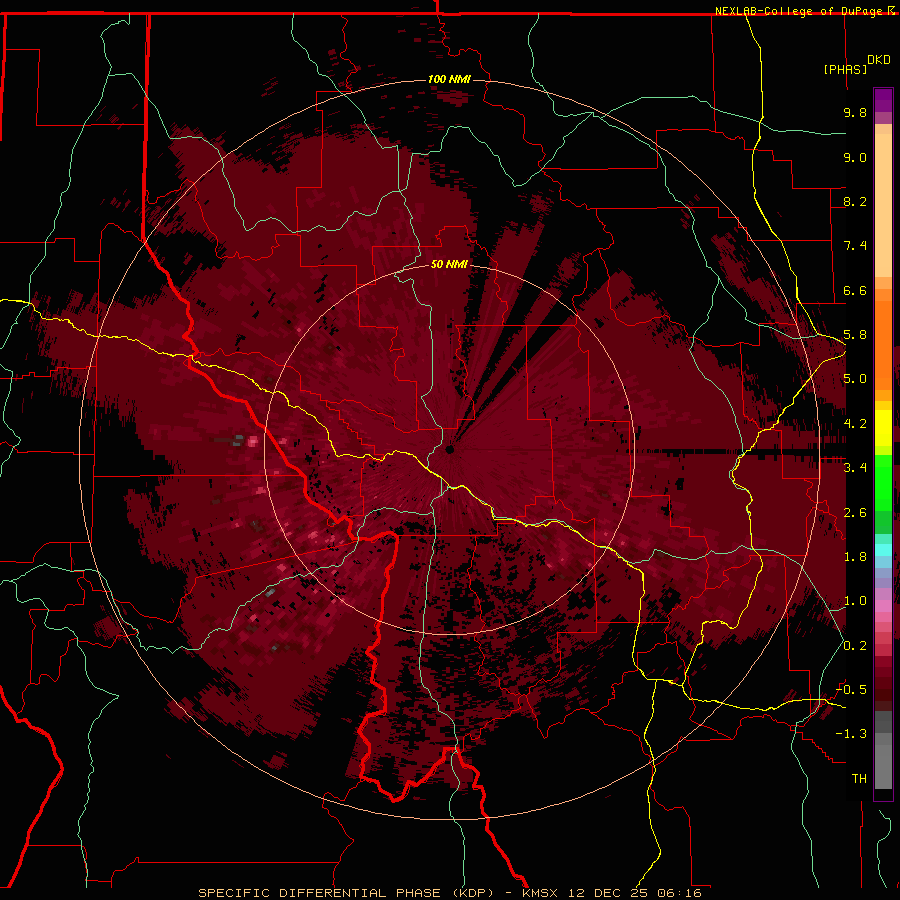The image size is (900, 900).
Task: Click the -0.5 value on color scale
Action: coord(851,690)
